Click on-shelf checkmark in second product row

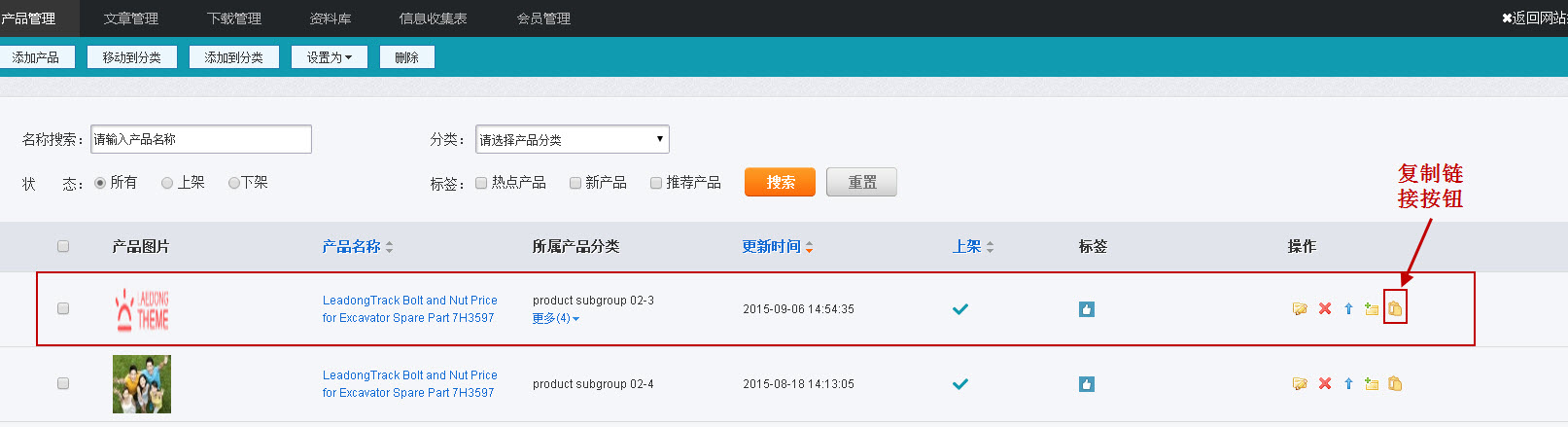(960, 384)
